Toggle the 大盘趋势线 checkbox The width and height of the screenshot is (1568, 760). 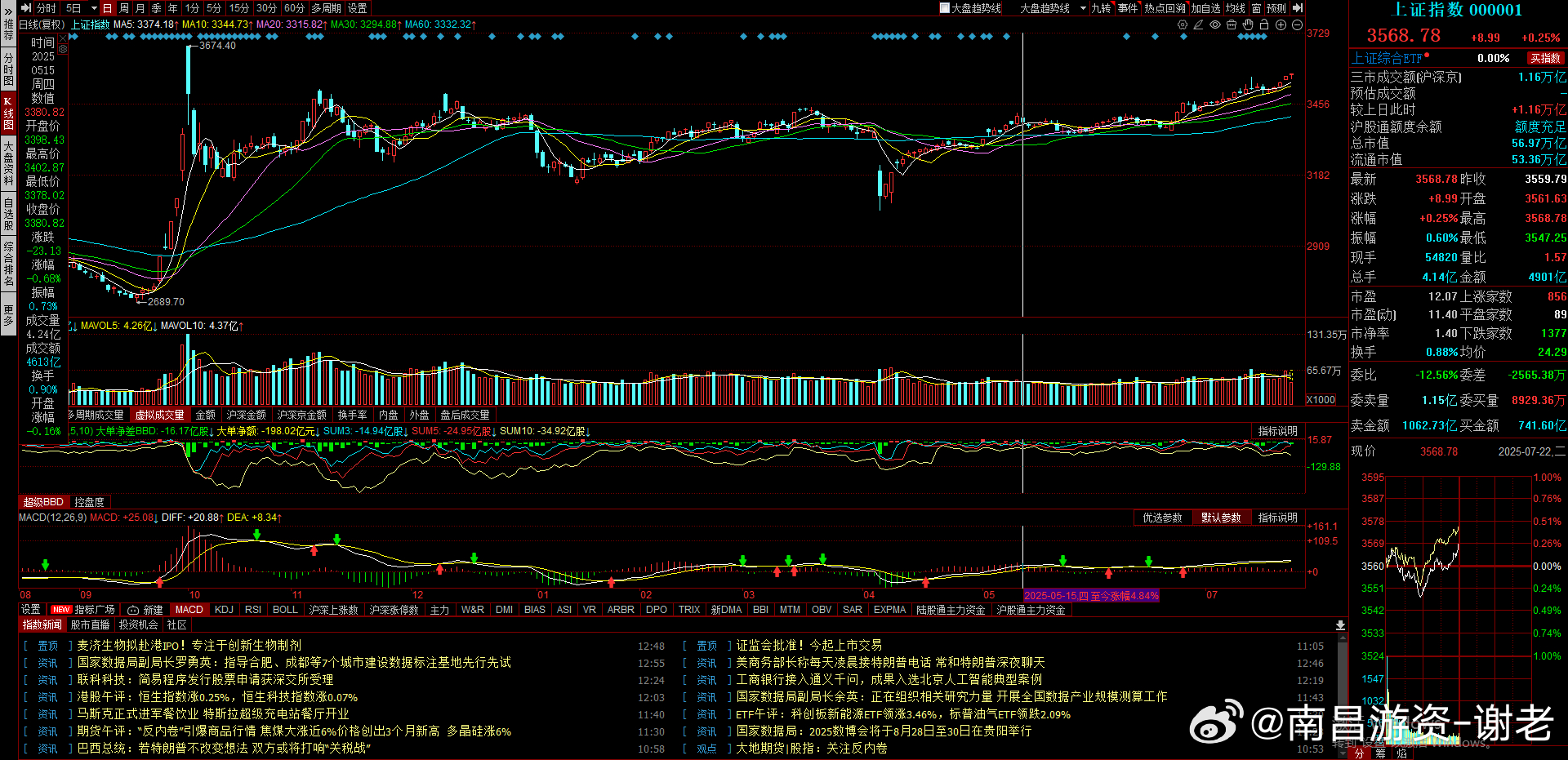pos(945,8)
